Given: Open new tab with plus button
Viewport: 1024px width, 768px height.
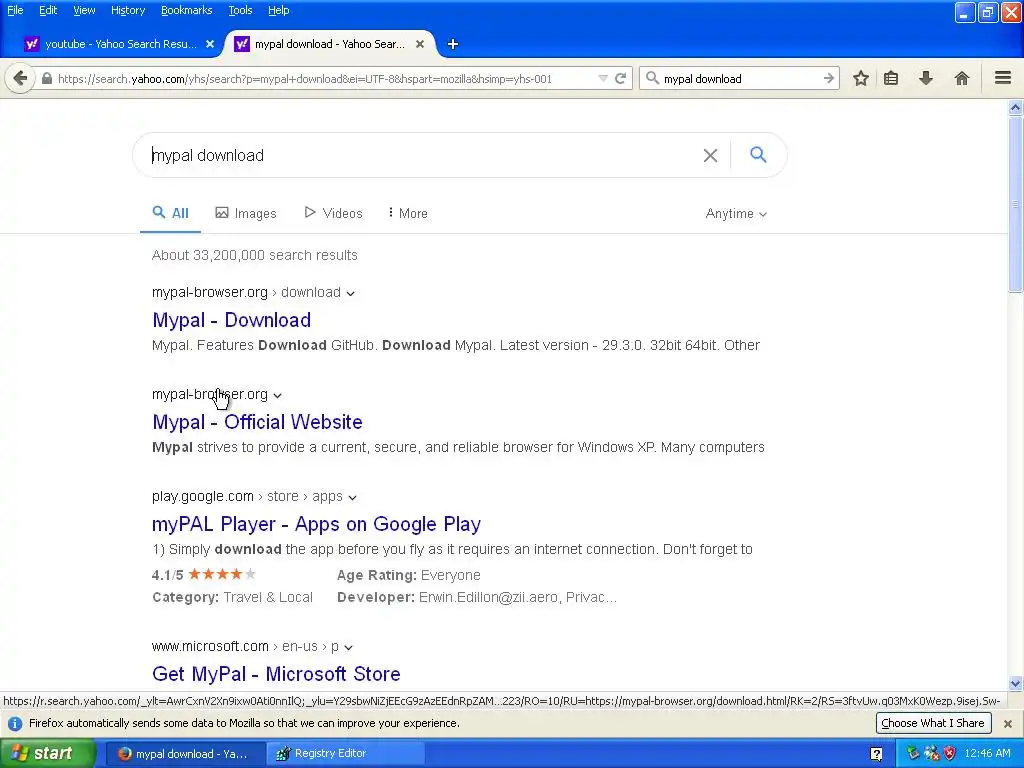Looking at the screenshot, I should (x=453, y=44).
